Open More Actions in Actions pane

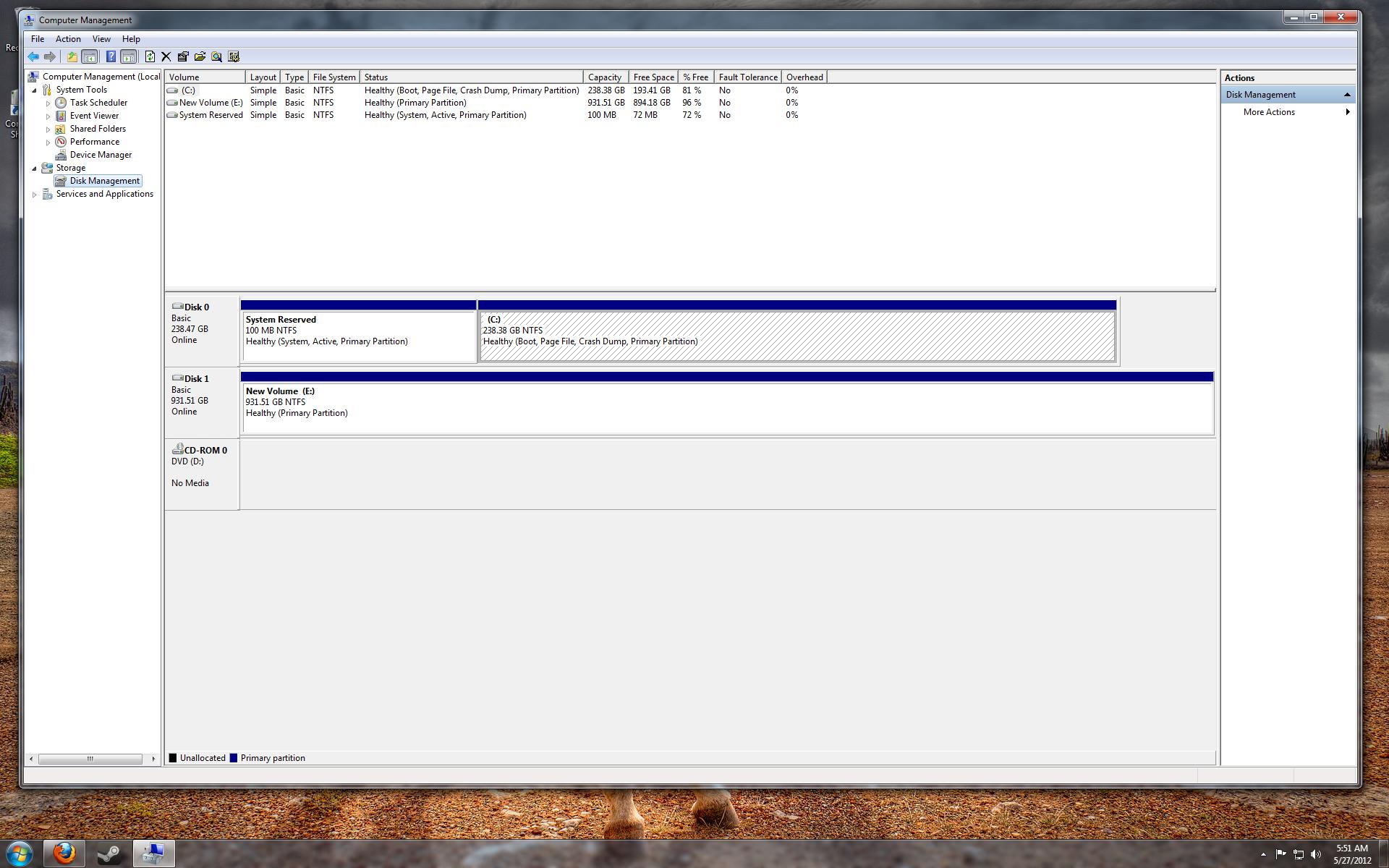[1269, 112]
